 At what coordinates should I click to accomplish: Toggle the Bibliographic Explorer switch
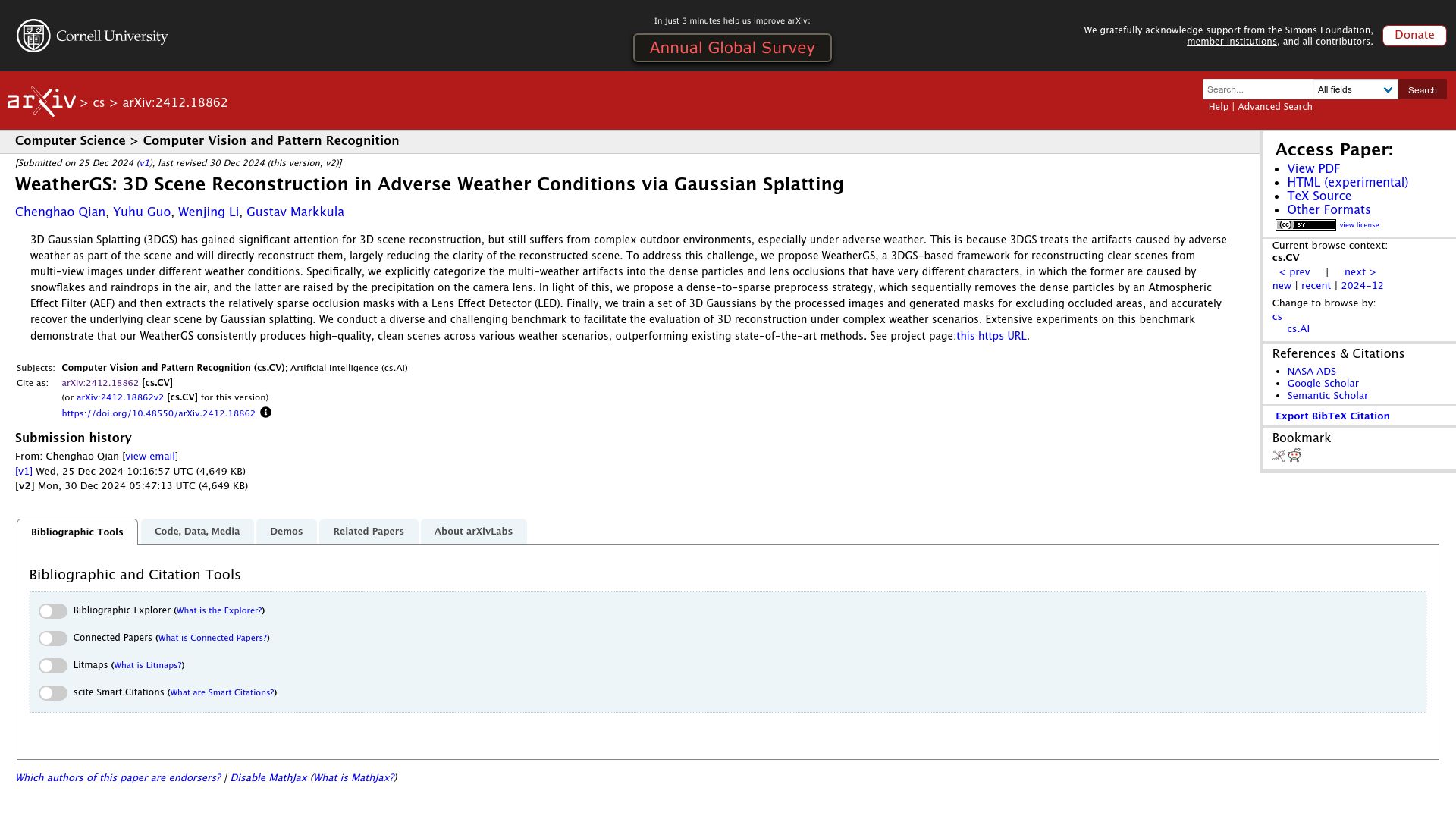point(53,611)
